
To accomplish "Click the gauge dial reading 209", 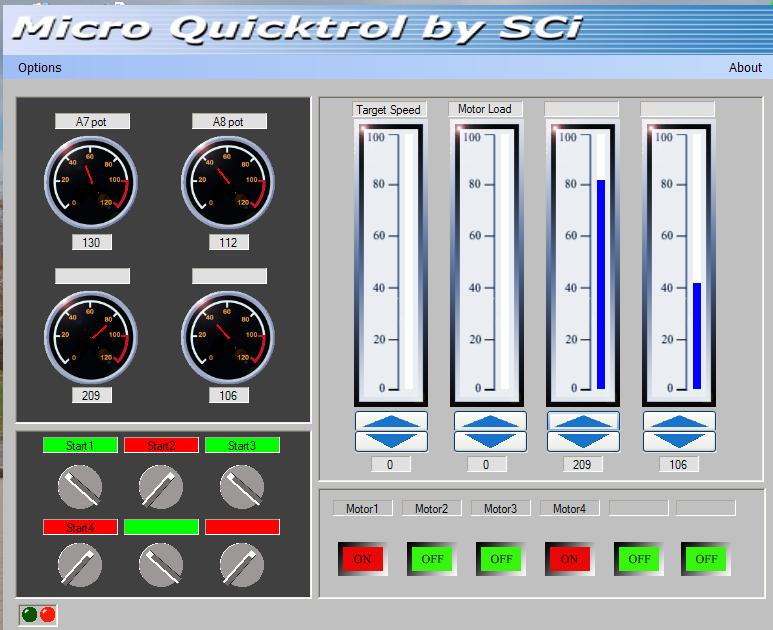I will point(91,337).
